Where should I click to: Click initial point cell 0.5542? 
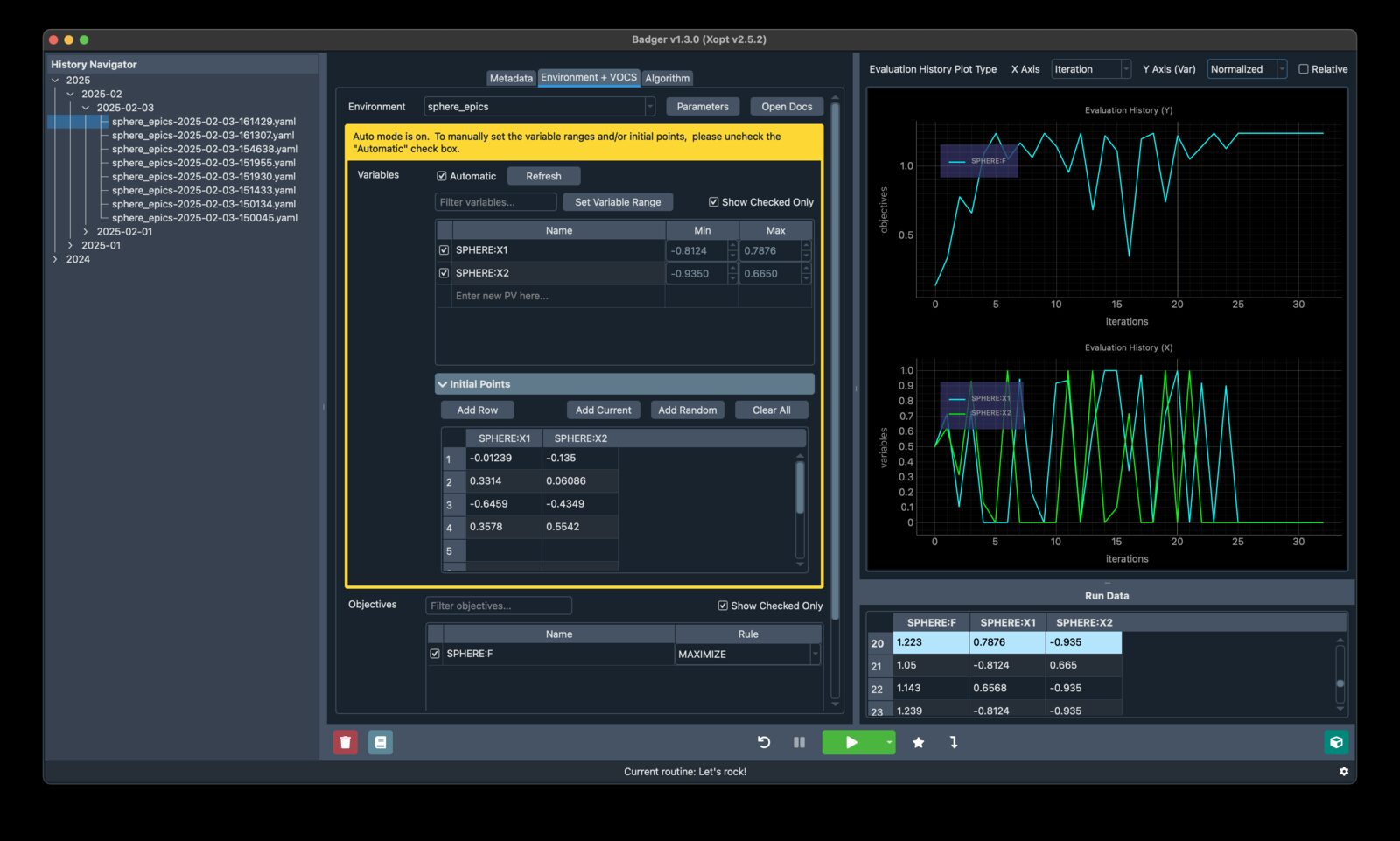click(580, 527)
